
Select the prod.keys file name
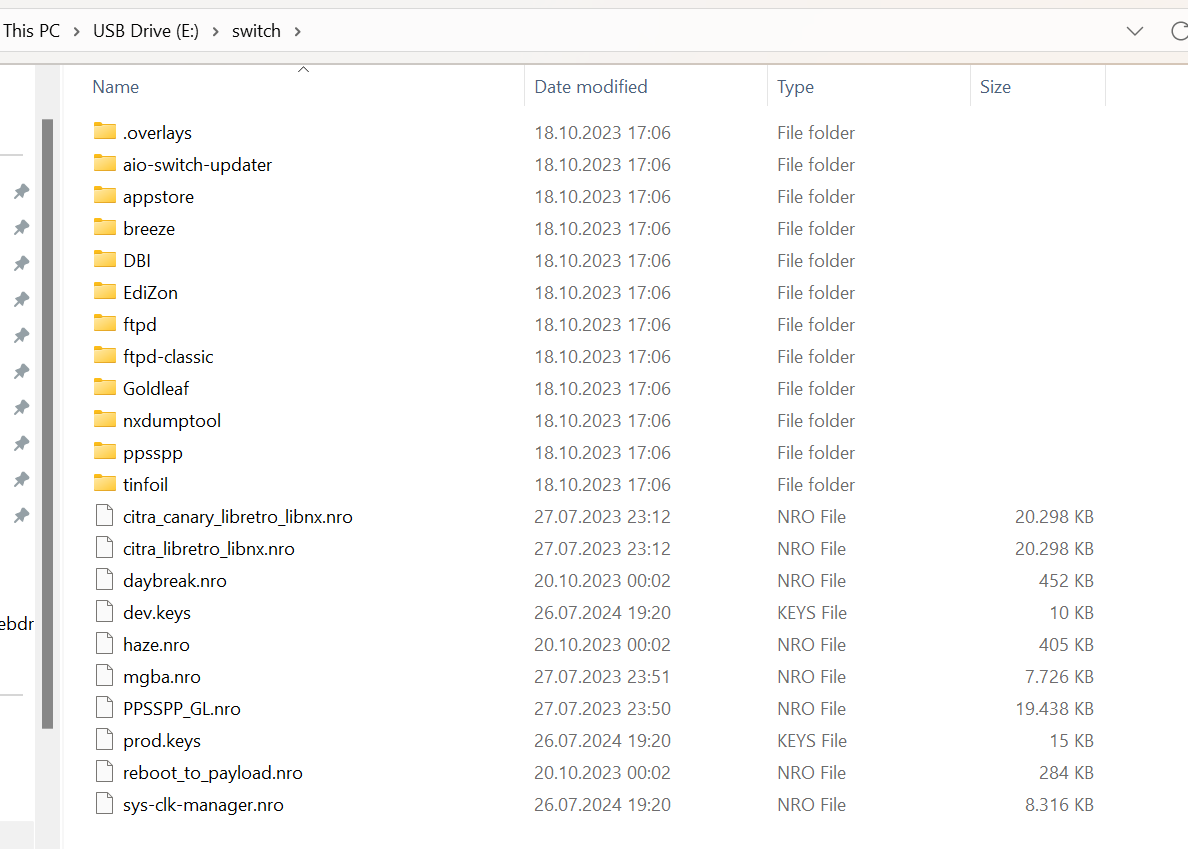[x=162, y=741]
